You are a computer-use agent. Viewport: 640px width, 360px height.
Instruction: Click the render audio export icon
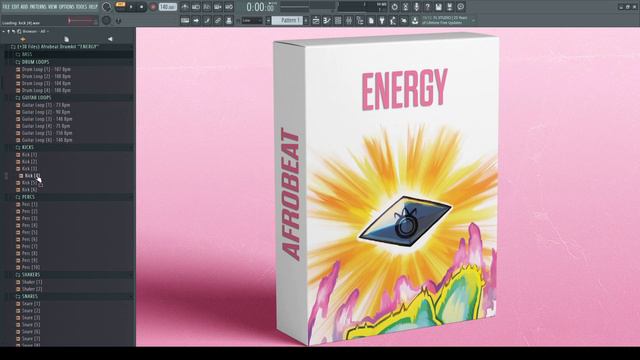click(449, 7)
